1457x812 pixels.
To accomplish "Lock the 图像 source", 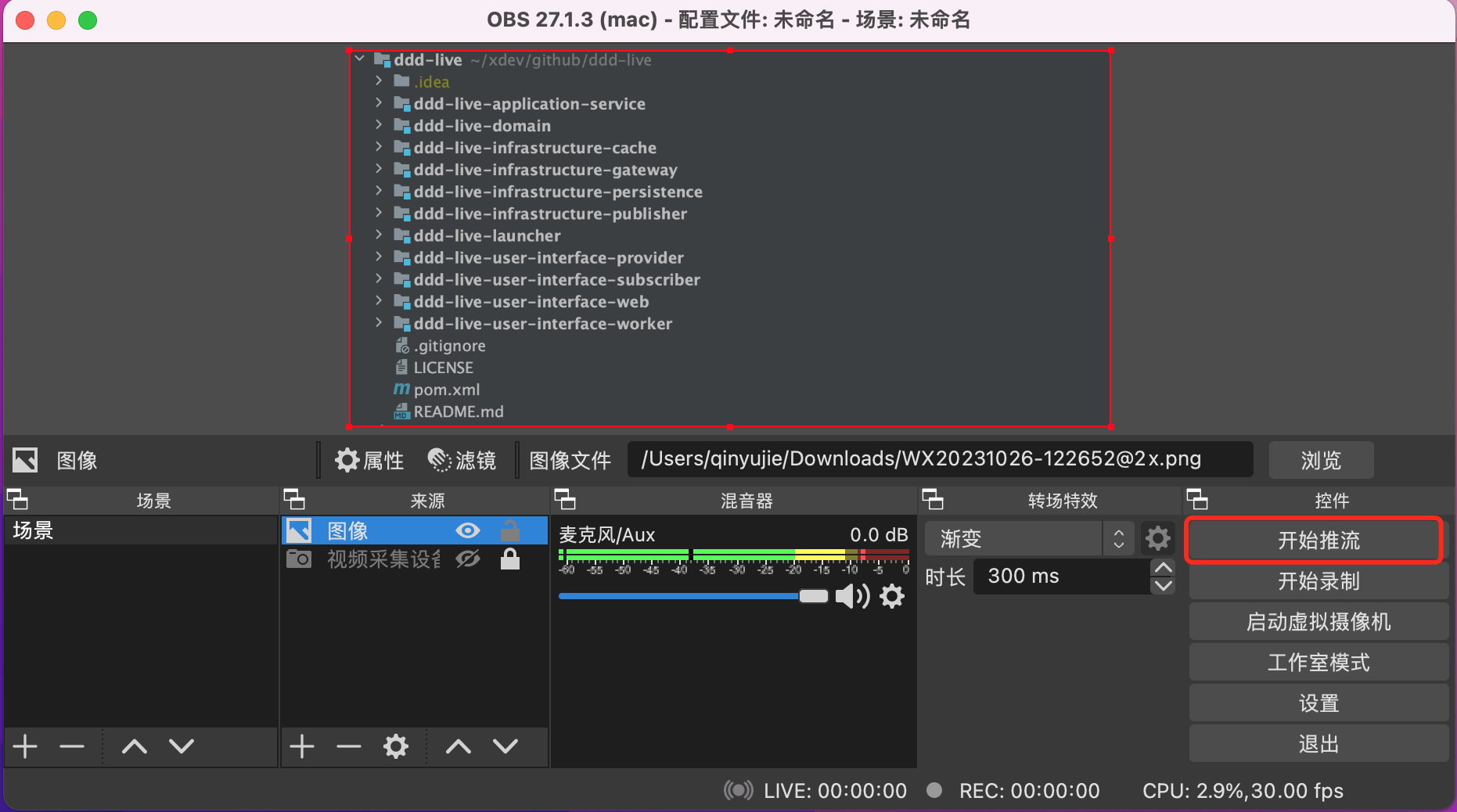I will pos(510,530).
